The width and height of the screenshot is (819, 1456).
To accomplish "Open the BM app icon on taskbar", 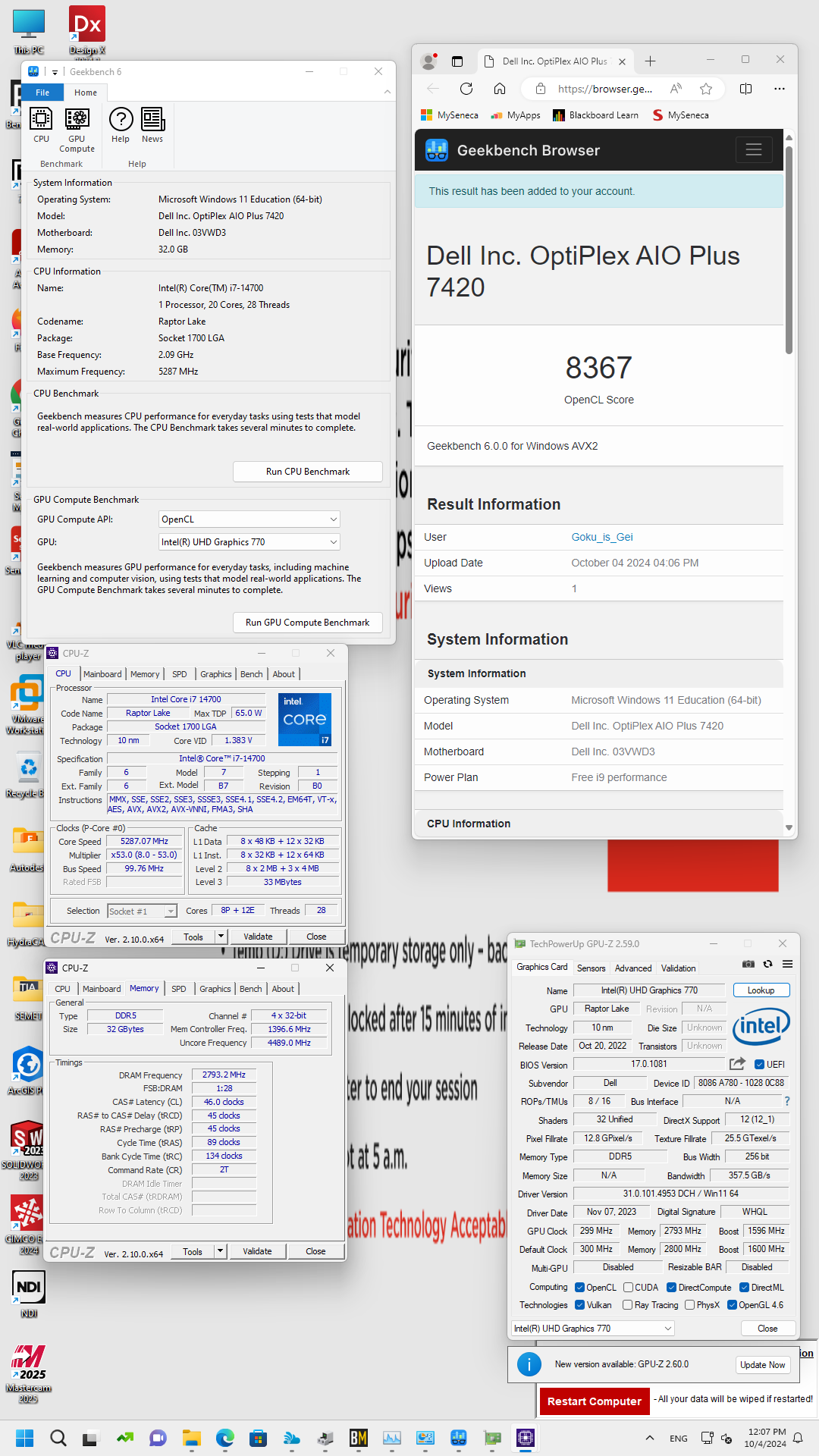I will point(359,1438).
